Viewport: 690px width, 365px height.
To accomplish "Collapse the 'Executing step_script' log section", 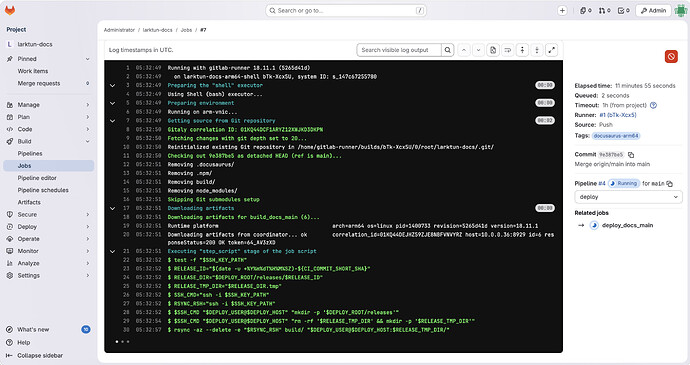I will point(113,251).
